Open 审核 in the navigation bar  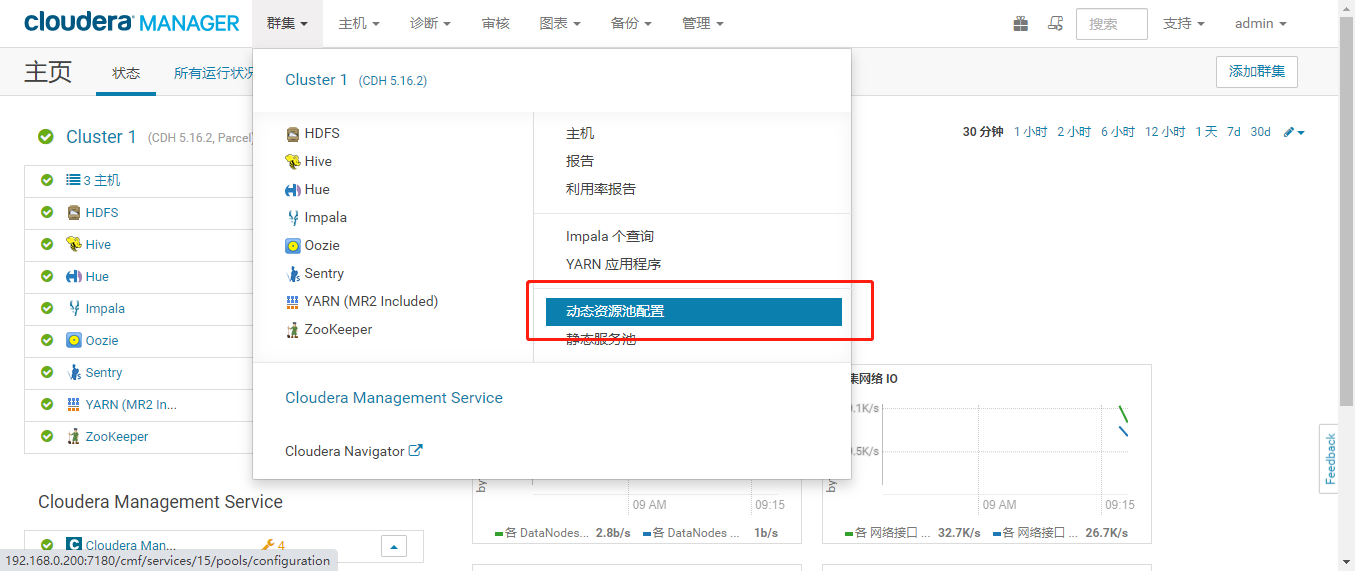pos(495,23)
